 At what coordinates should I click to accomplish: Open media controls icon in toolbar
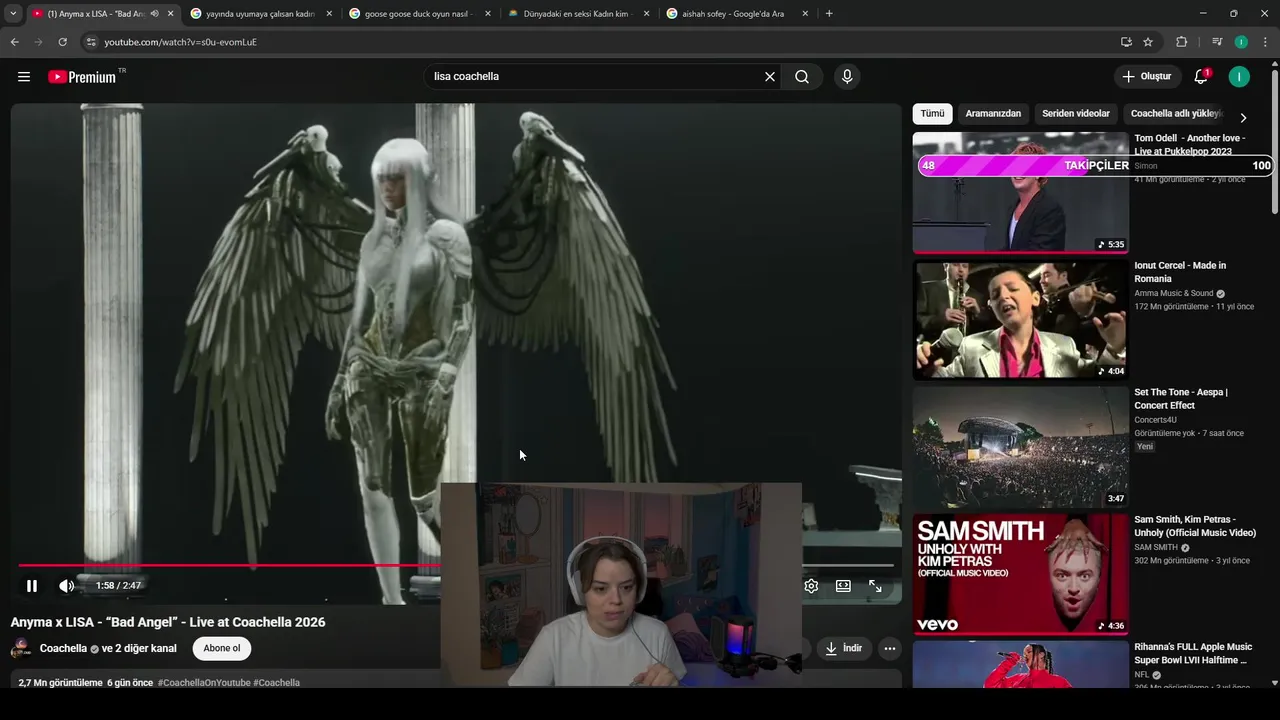click(x=1217, y=42)
